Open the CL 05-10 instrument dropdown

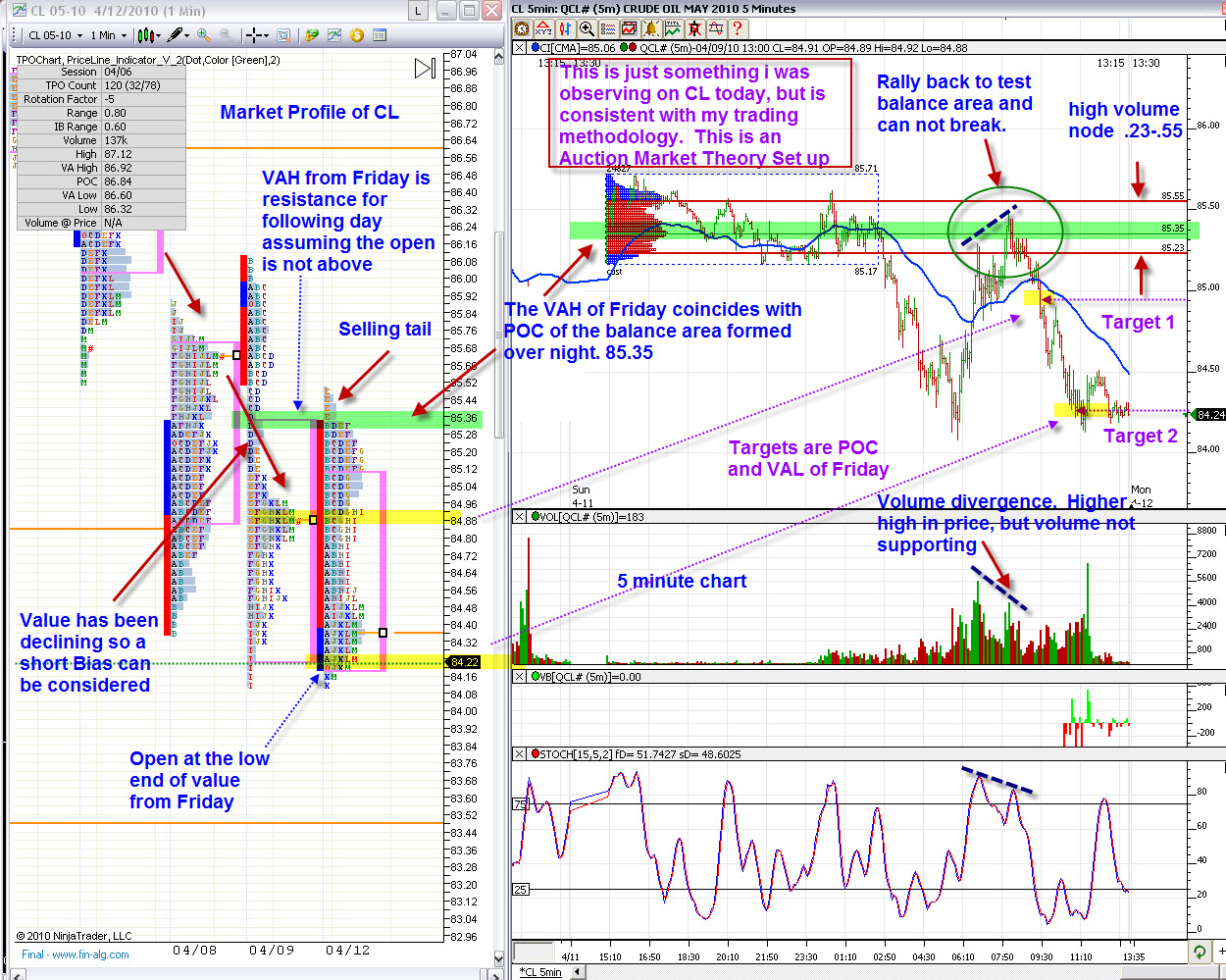(57, 35)
